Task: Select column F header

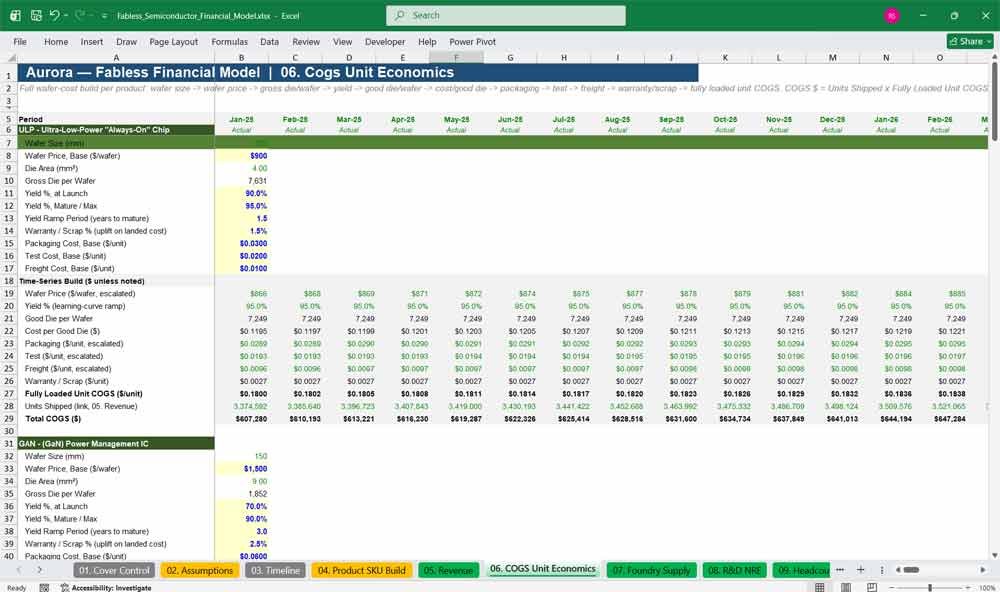Action: [x=456, y=57]
